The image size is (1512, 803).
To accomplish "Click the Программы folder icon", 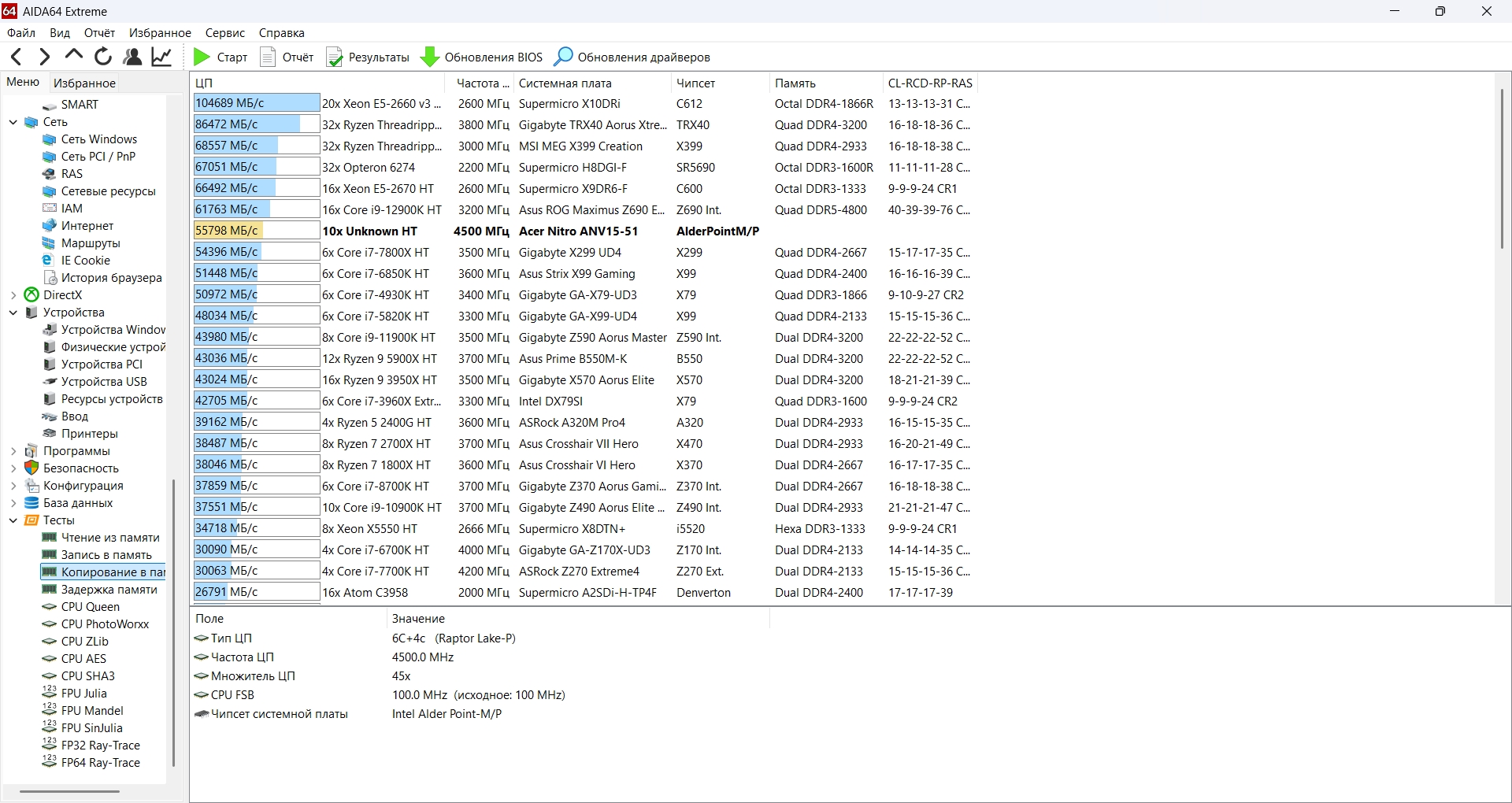I will pyautogui.click(x=31, y=451).
